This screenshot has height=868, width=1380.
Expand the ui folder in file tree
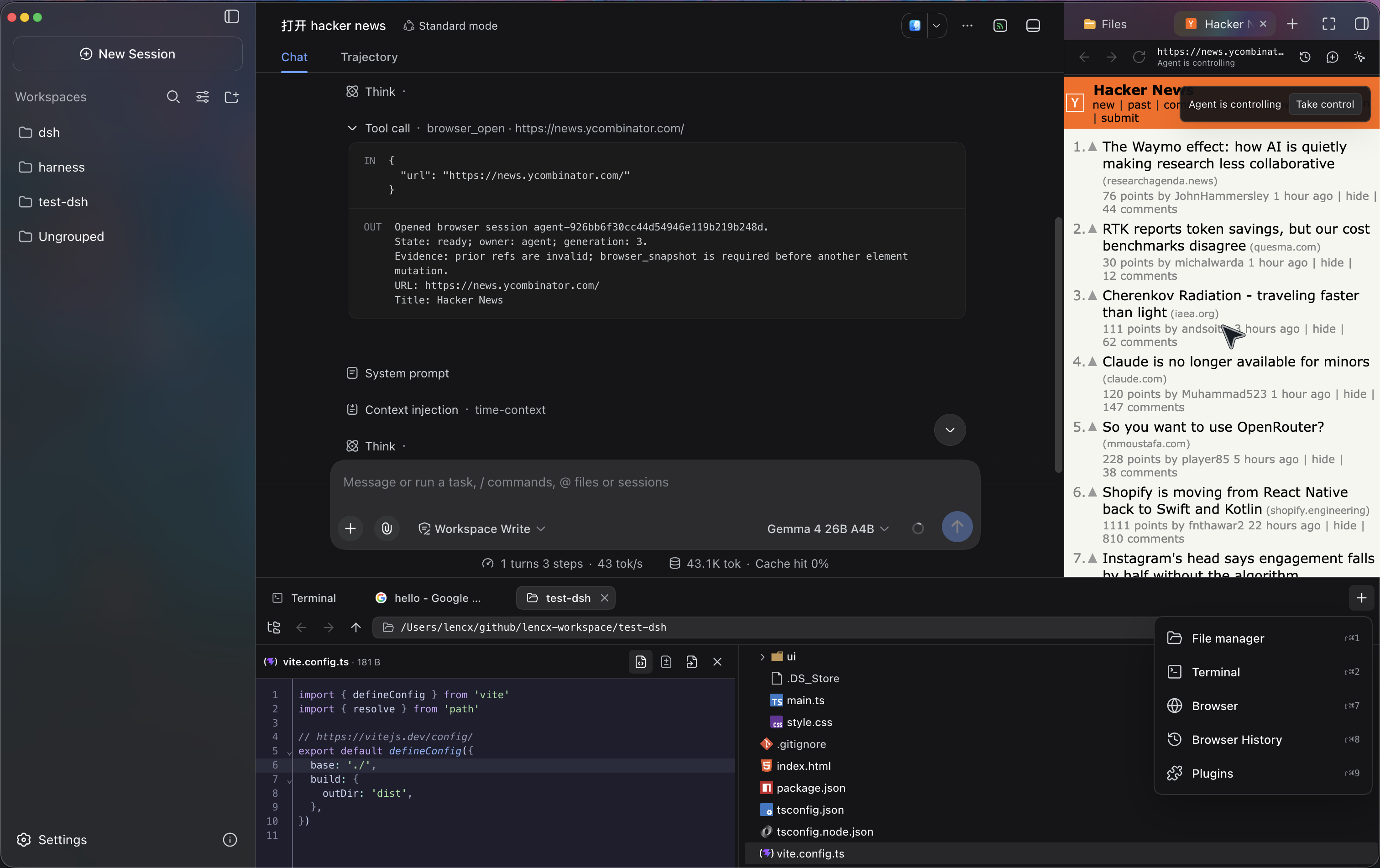tap(762, 657)
